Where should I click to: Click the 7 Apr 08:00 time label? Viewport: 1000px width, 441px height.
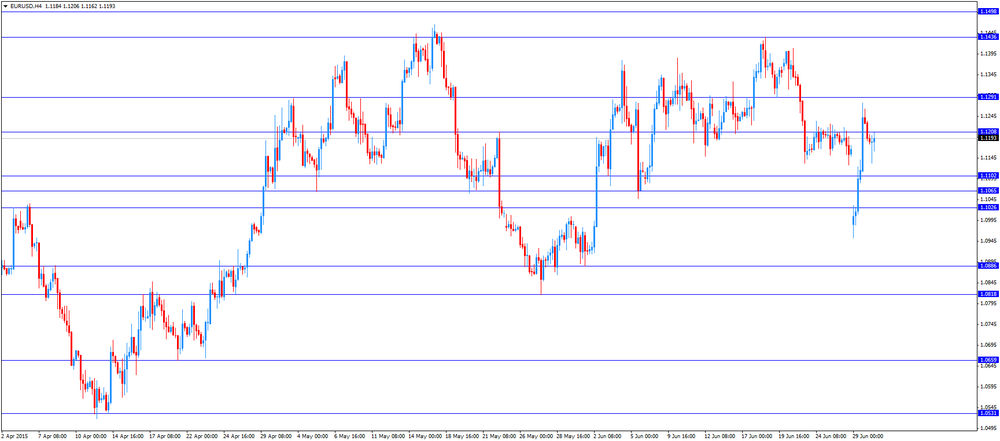coord(52,437)
